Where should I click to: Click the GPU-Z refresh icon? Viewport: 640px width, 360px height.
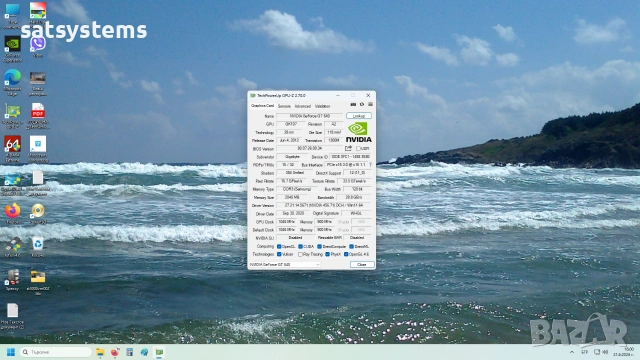point(362,105)
